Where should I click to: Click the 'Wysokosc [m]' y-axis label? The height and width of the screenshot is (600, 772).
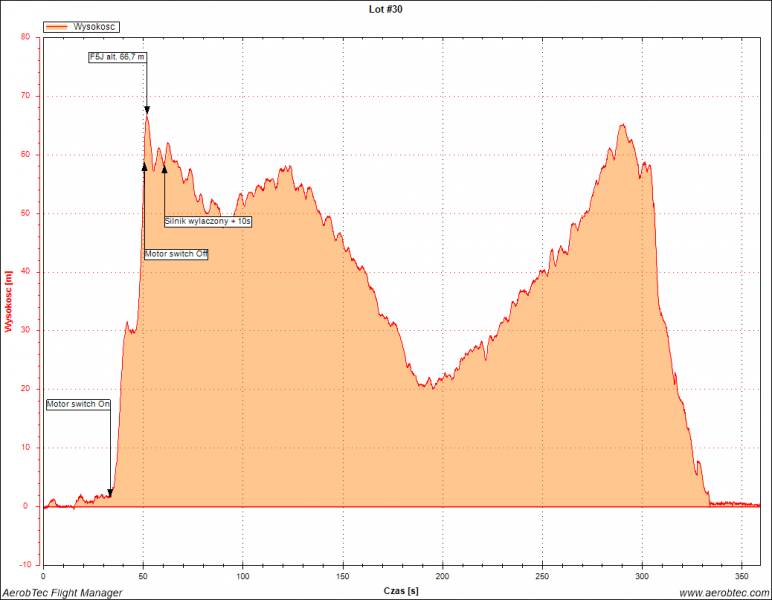[x=8, y=301]
